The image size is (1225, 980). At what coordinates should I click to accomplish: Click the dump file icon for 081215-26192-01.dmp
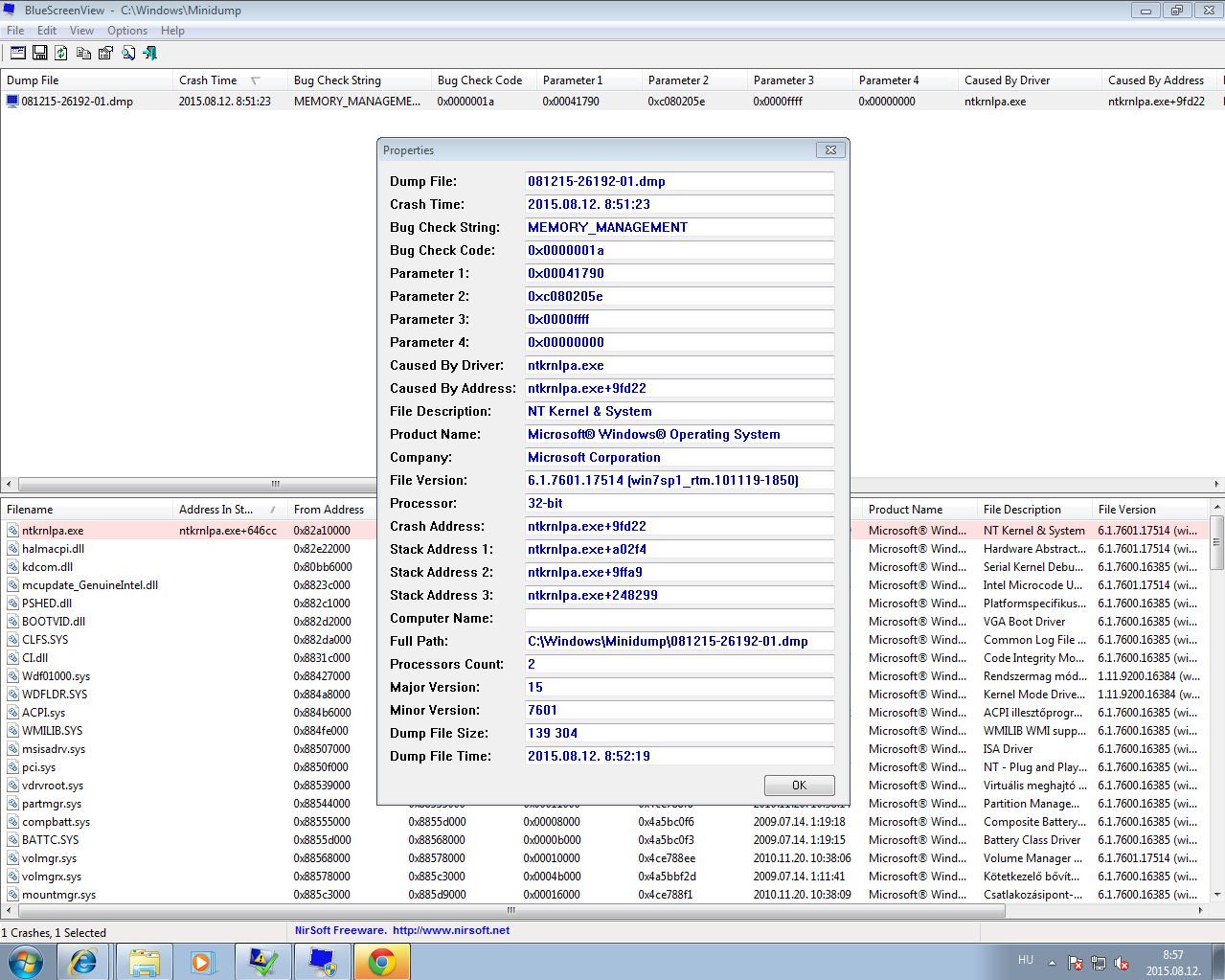point(12,101)
